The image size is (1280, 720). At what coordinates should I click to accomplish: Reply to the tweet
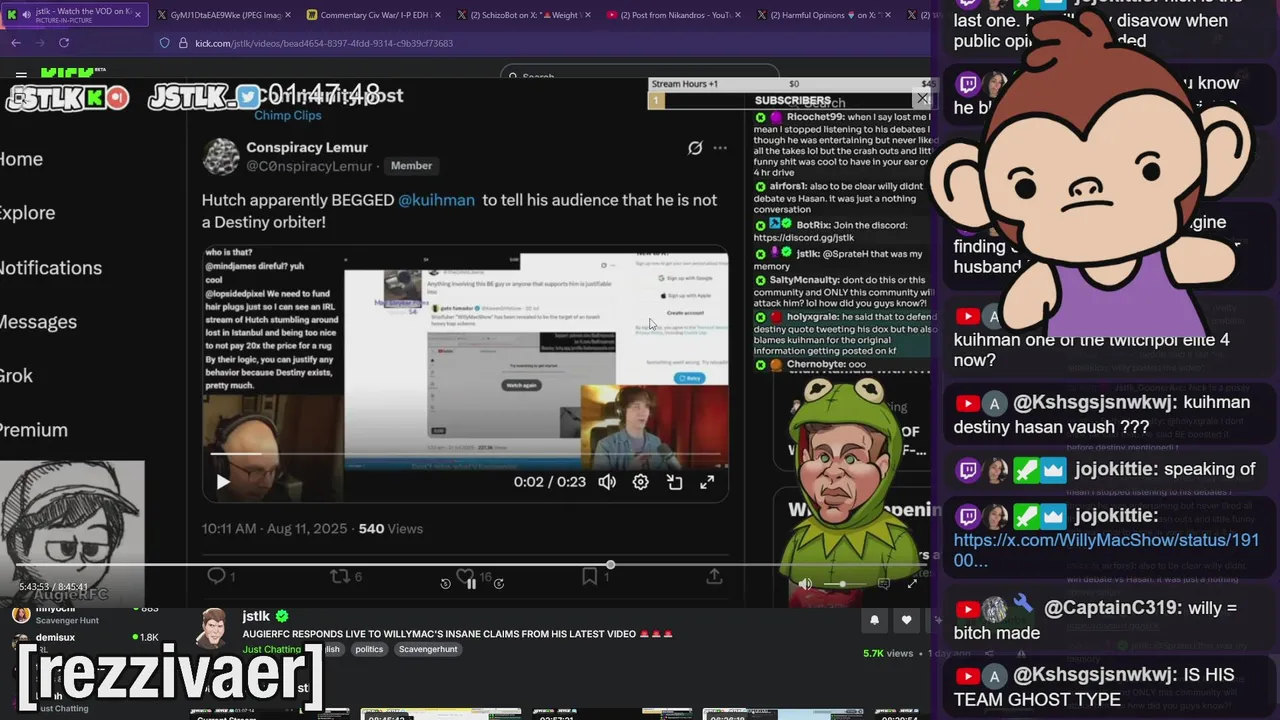(x=215, y=576)
